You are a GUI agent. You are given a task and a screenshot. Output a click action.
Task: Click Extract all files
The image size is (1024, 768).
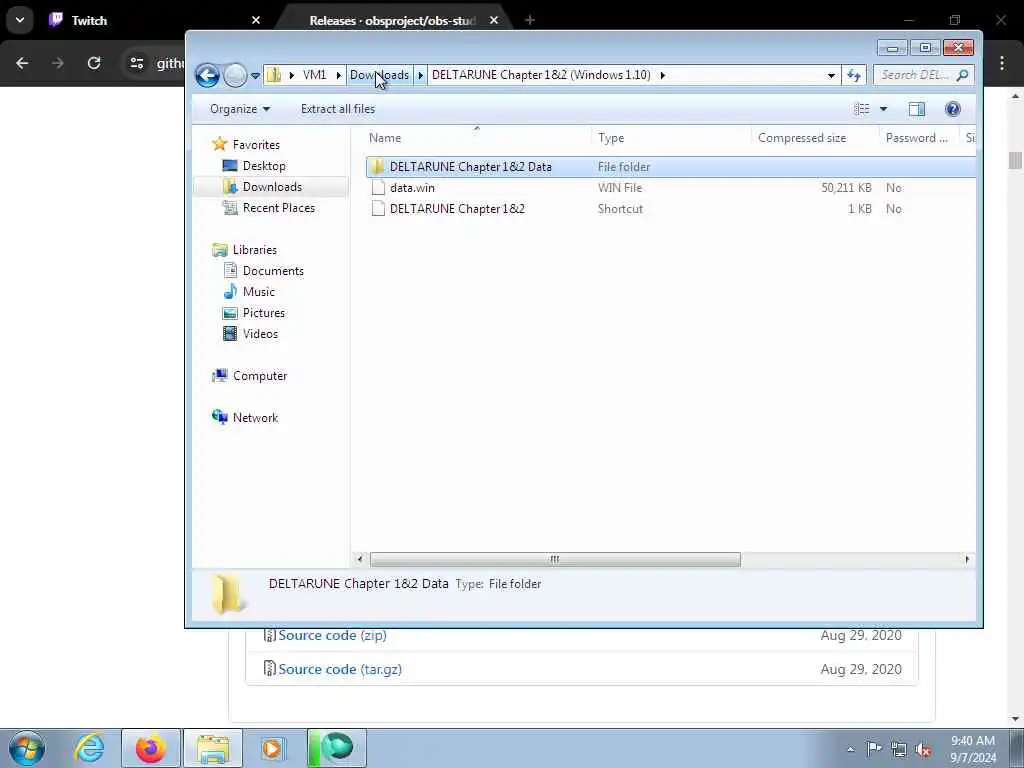coord(338,109)
